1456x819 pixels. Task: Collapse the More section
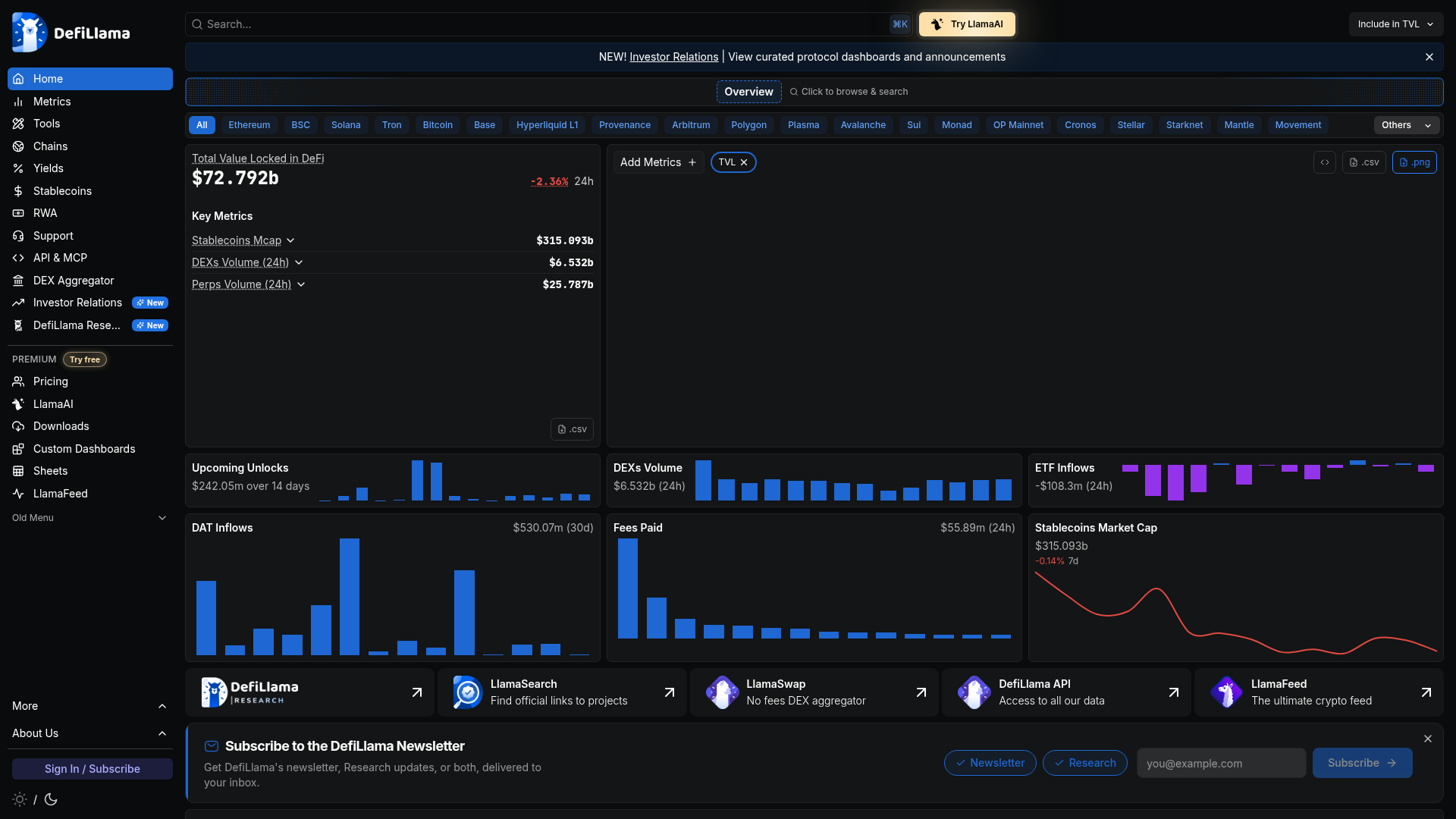click(x=89, y=706)
